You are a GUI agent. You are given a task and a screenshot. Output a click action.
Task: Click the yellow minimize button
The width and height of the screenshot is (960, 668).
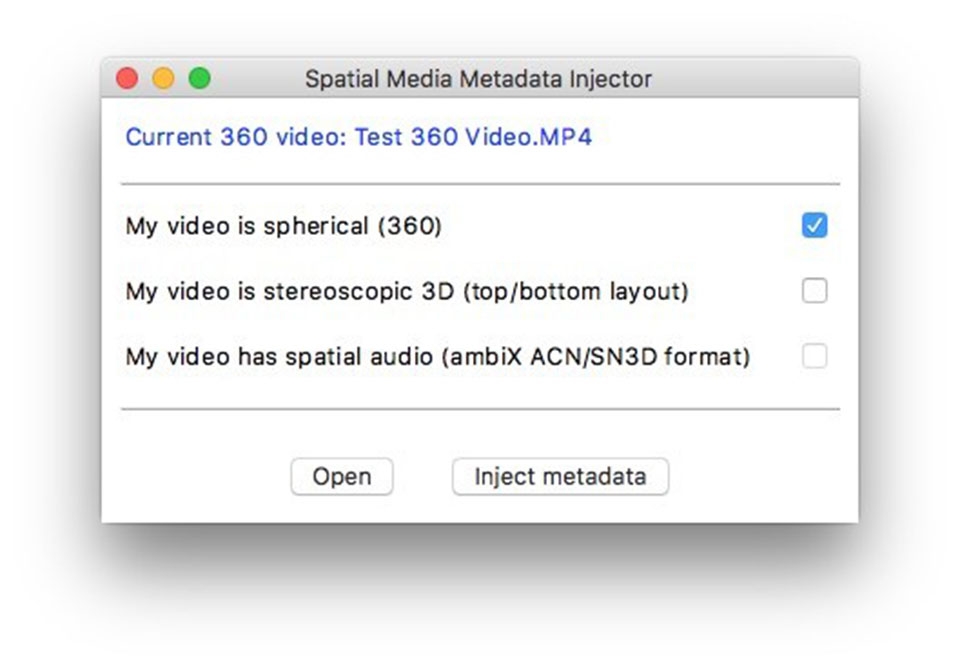click(164, 77)
